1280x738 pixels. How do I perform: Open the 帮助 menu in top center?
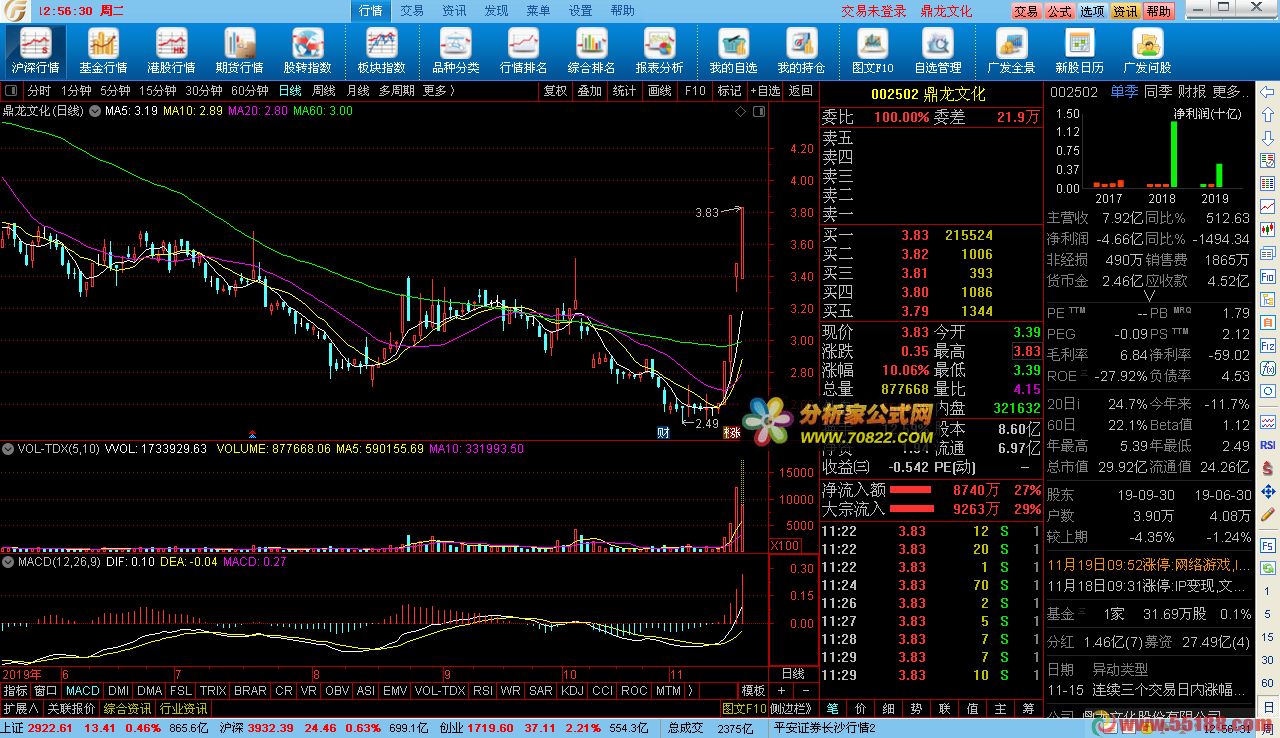click(622, 11)
